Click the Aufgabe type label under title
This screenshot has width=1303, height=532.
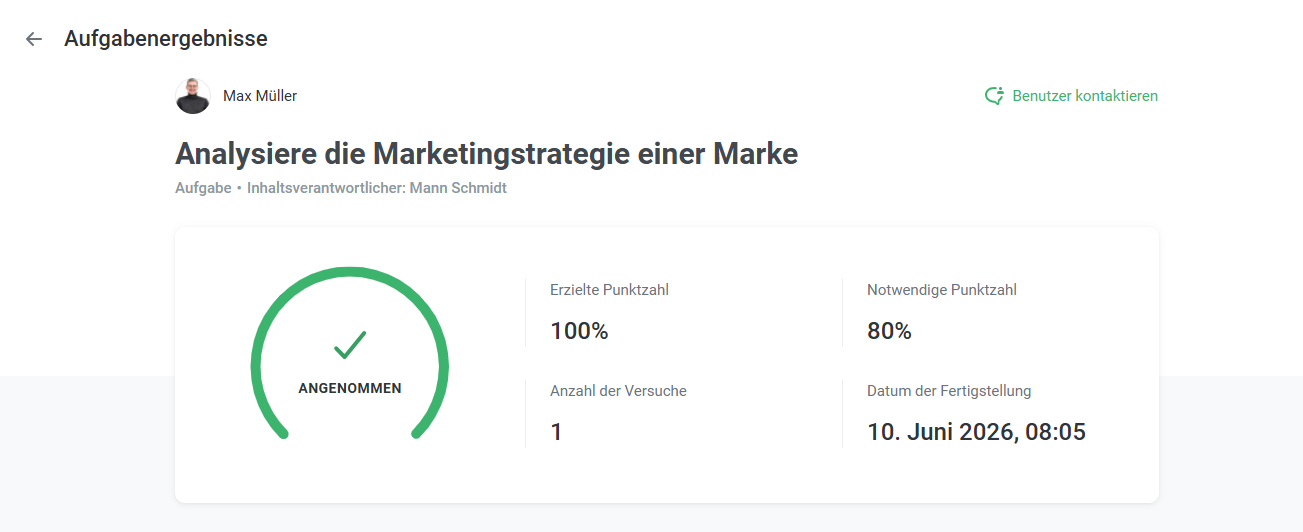click(203, 188)
